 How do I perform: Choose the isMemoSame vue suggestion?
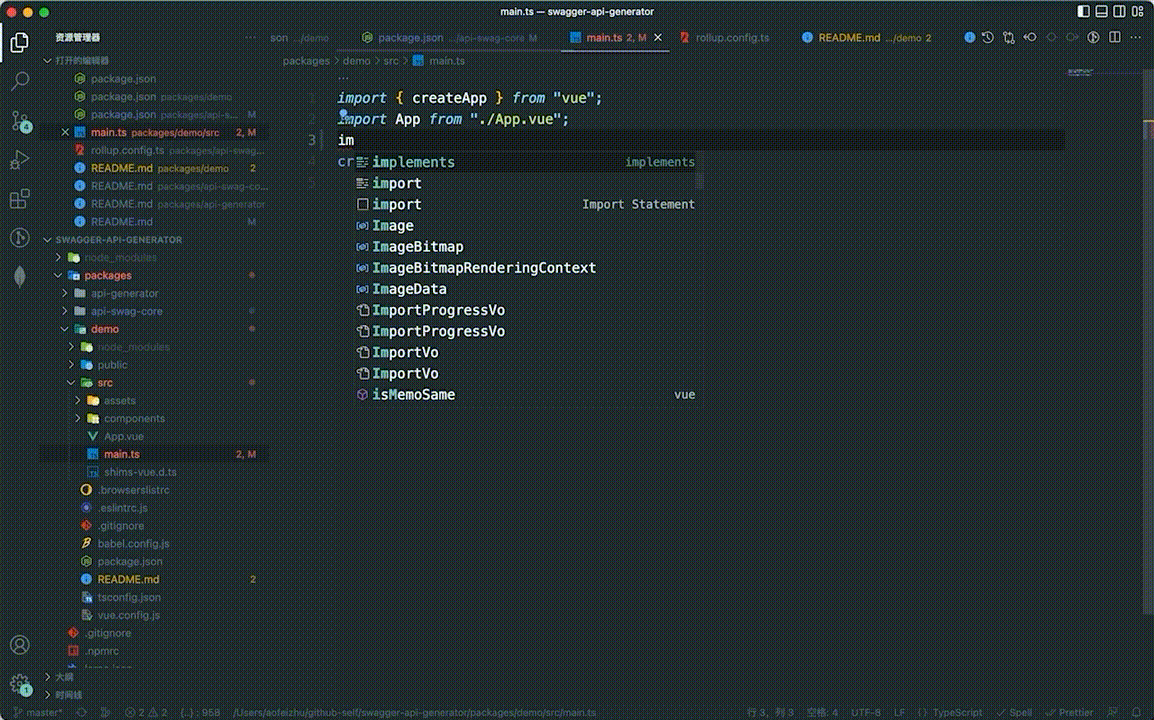click(525, 395)
